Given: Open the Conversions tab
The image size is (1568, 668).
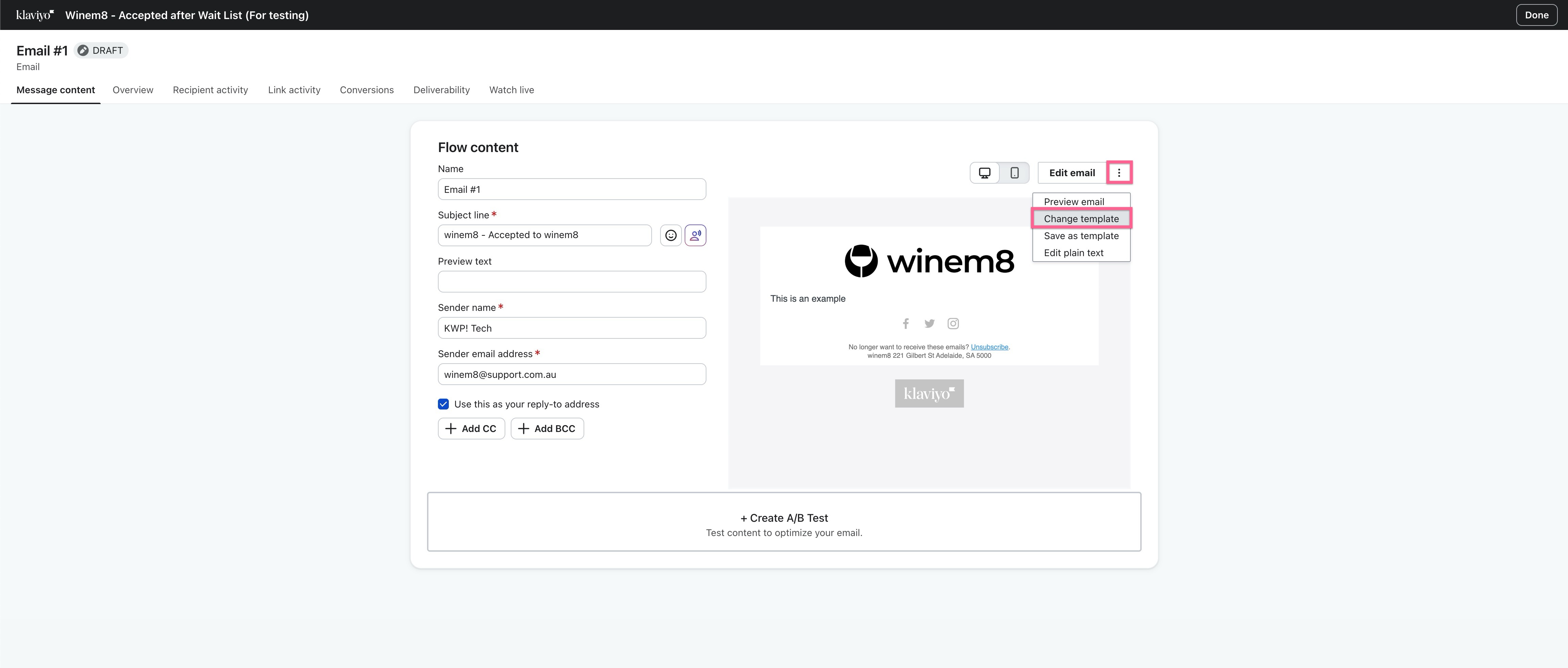Looking at the screenshot, I should point(366,90).
